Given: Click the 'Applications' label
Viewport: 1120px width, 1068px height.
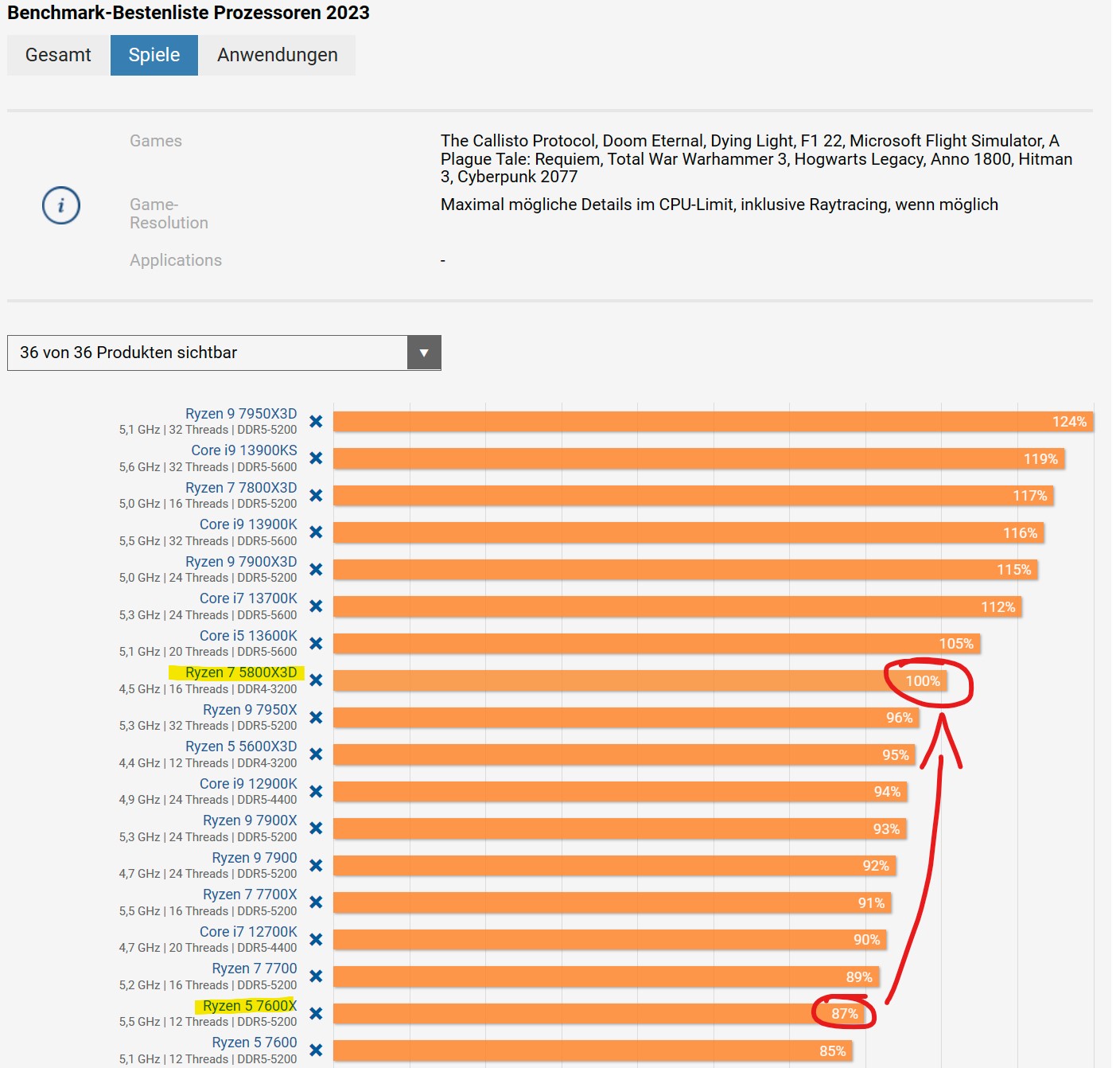Looking at the screenshot, I should (x=176, y=260).
